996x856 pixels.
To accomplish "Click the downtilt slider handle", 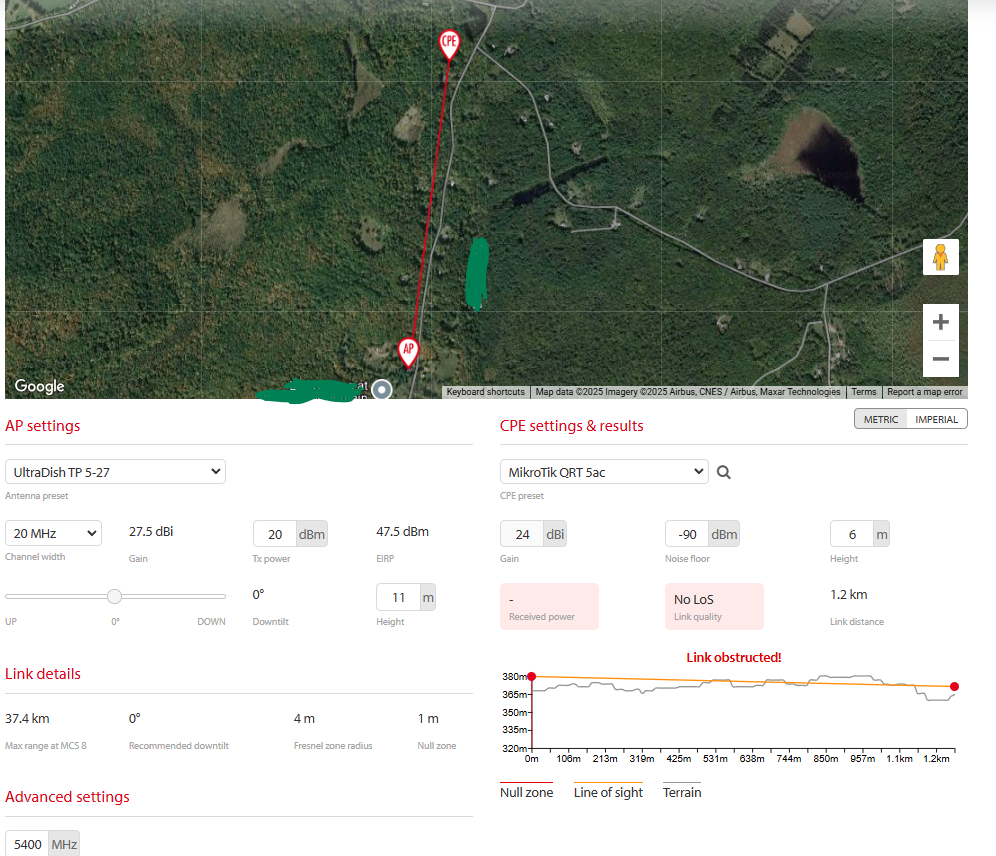I will pos(114,596).
